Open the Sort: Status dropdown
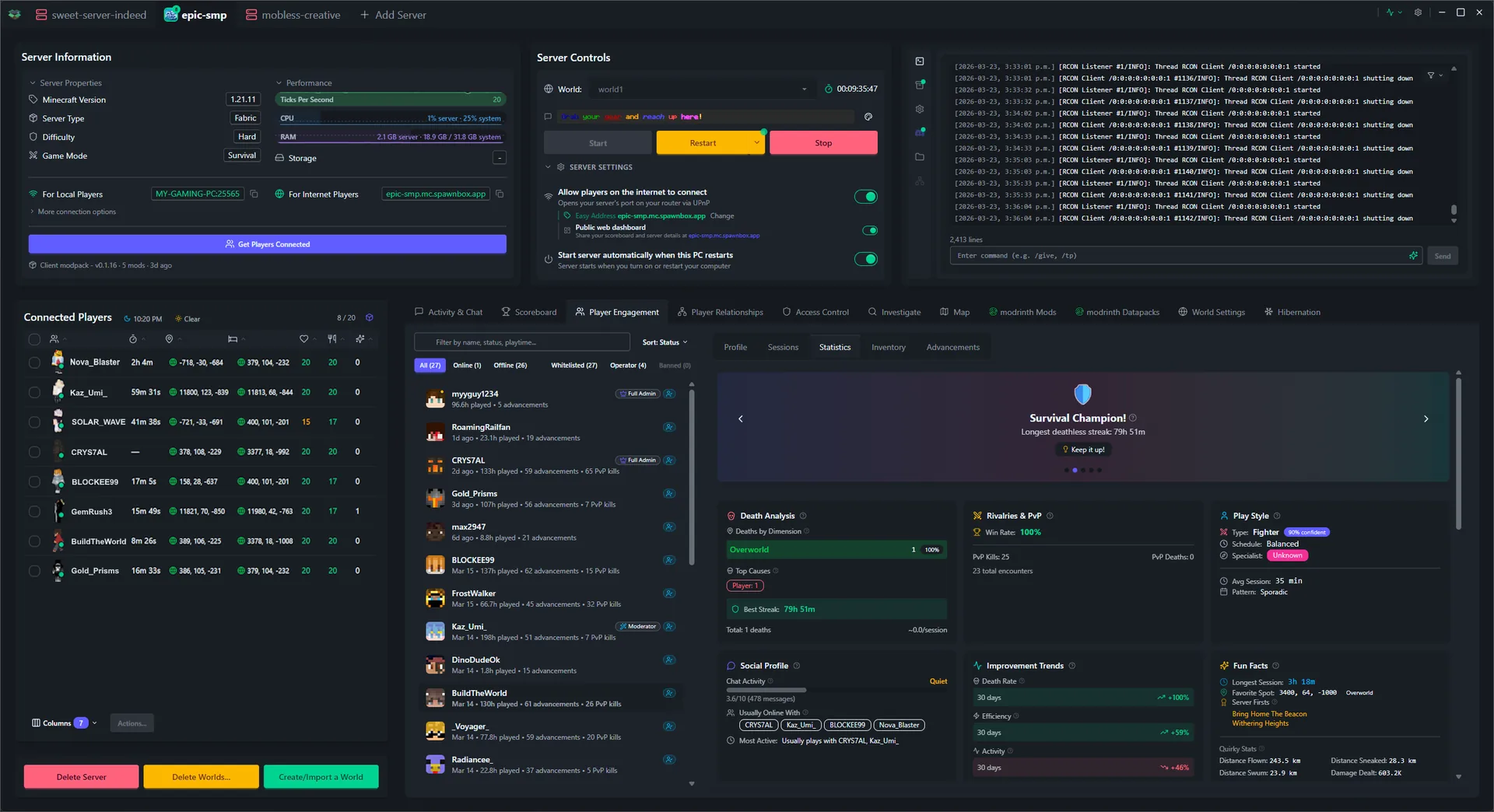 [664, 341]
